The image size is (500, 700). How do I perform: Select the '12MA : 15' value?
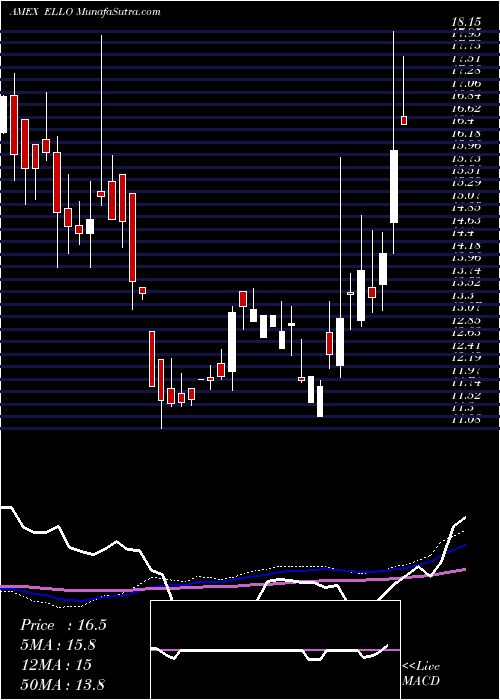point(56,665)
